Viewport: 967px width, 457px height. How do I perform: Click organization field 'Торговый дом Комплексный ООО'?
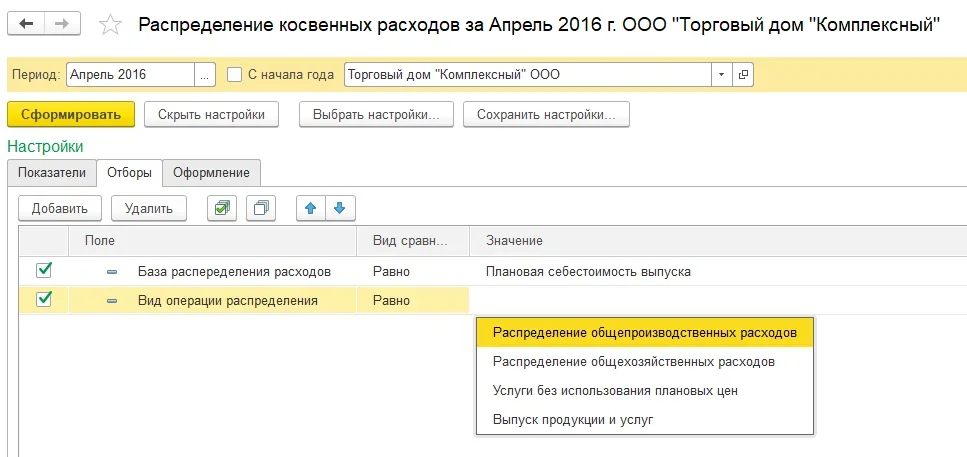coord(528,75)
